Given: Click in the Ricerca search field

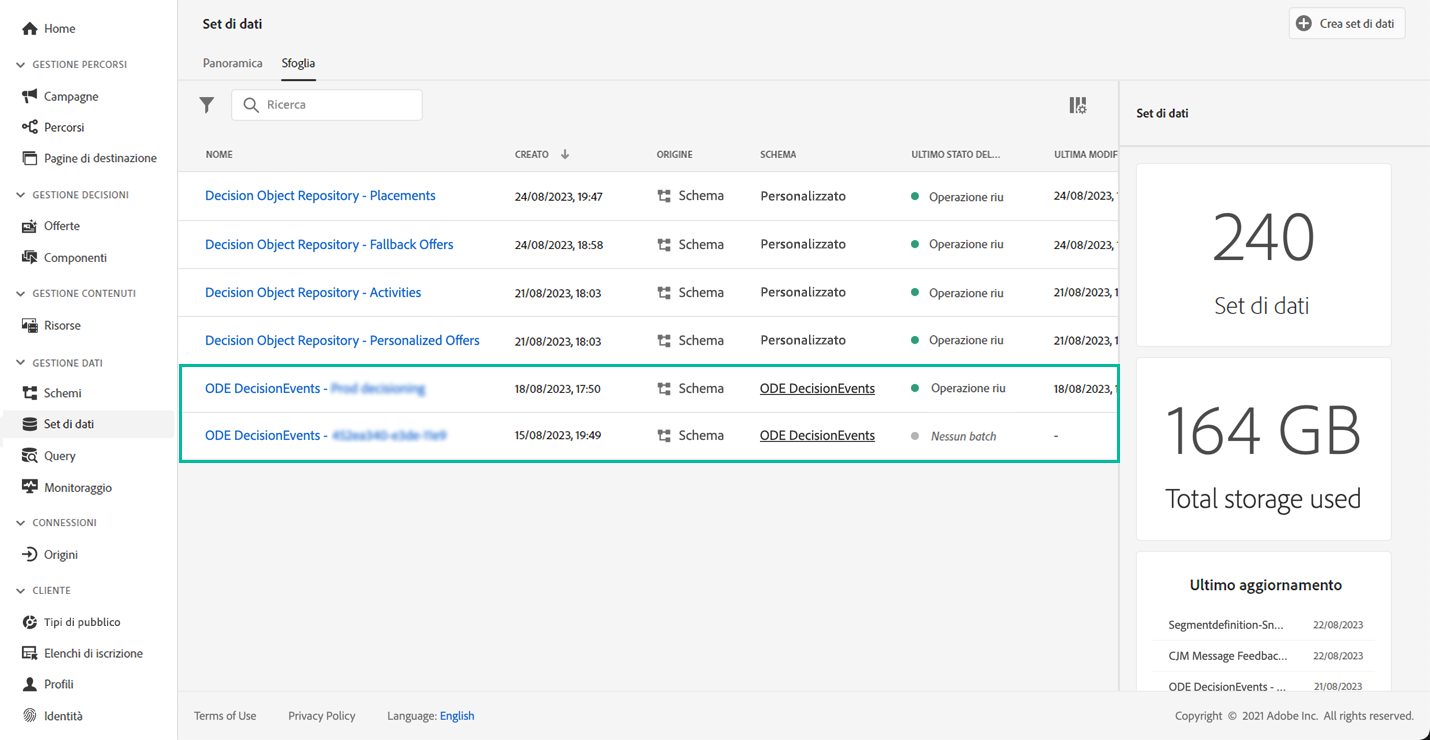Looking at the screenshot, I should (327, 105).
